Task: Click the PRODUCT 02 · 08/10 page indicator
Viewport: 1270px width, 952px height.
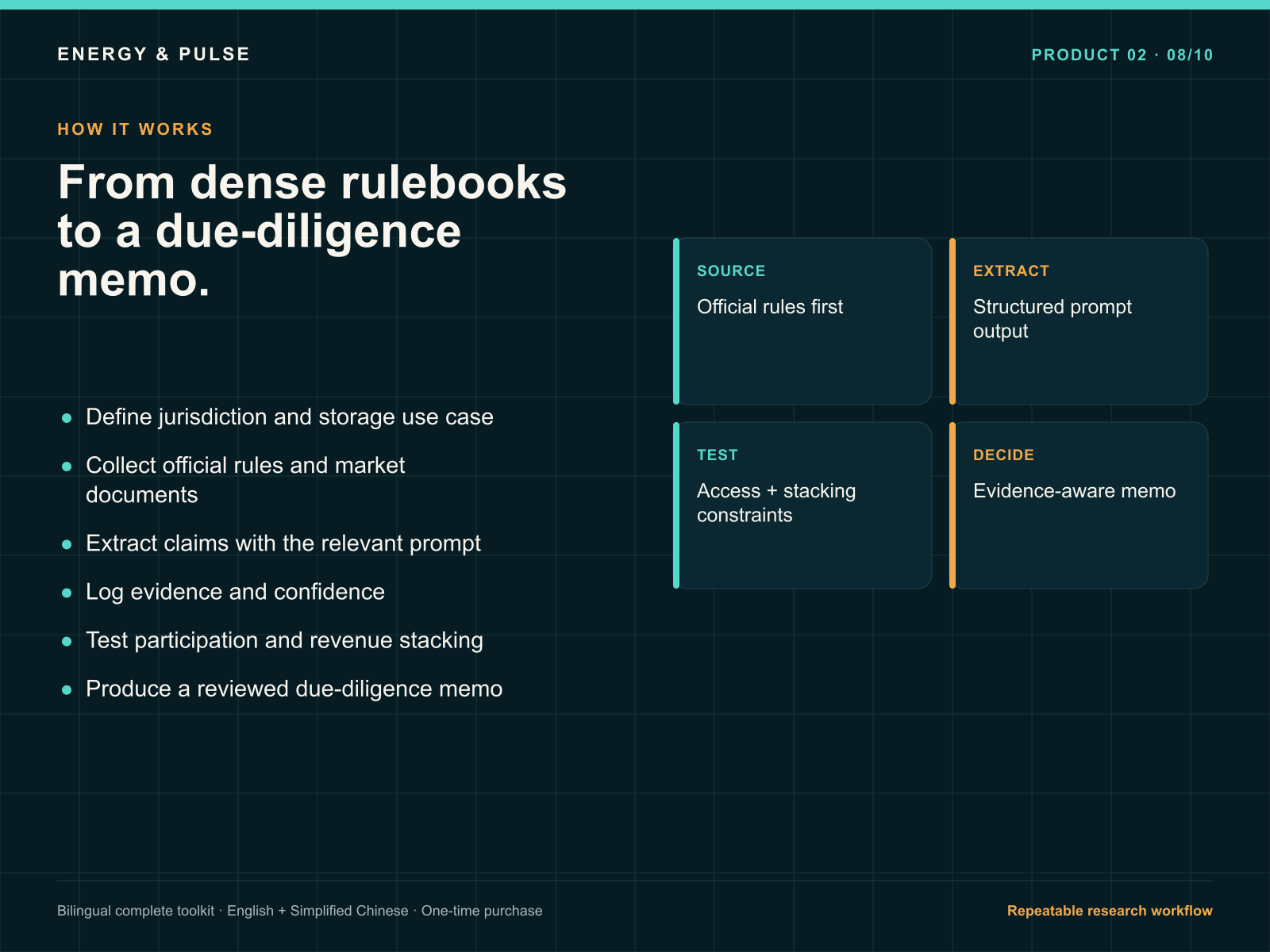Action: [1122, 55]
